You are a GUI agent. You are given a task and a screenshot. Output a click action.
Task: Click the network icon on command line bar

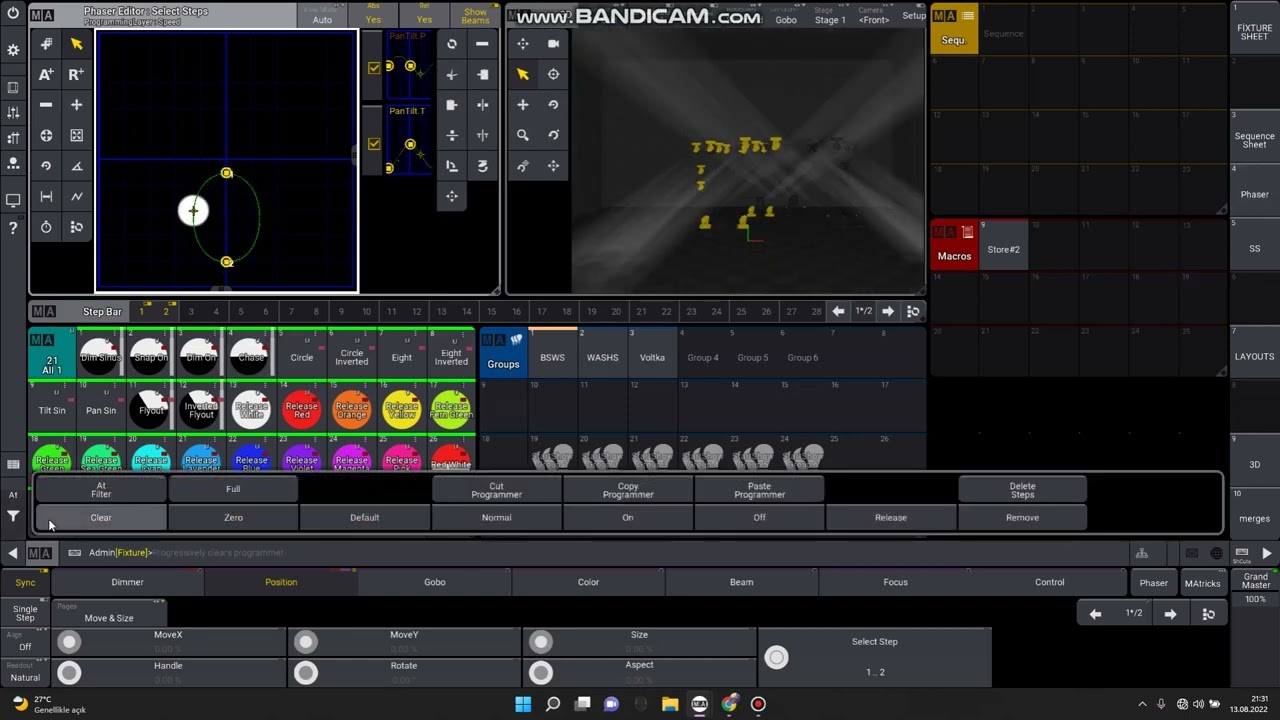[x=1141, y=553]
